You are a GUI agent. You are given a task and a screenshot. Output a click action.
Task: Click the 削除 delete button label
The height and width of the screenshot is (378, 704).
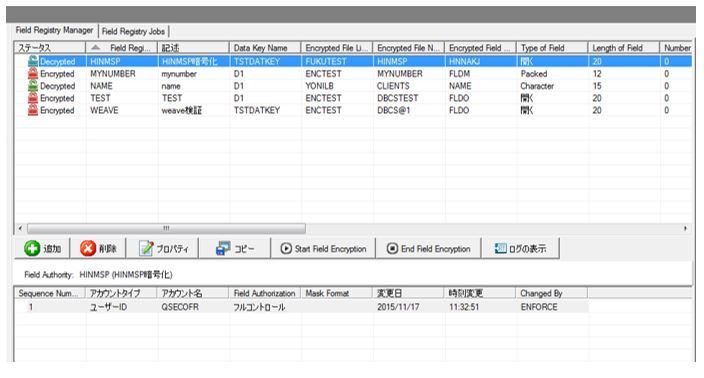[x=108, y=249]
